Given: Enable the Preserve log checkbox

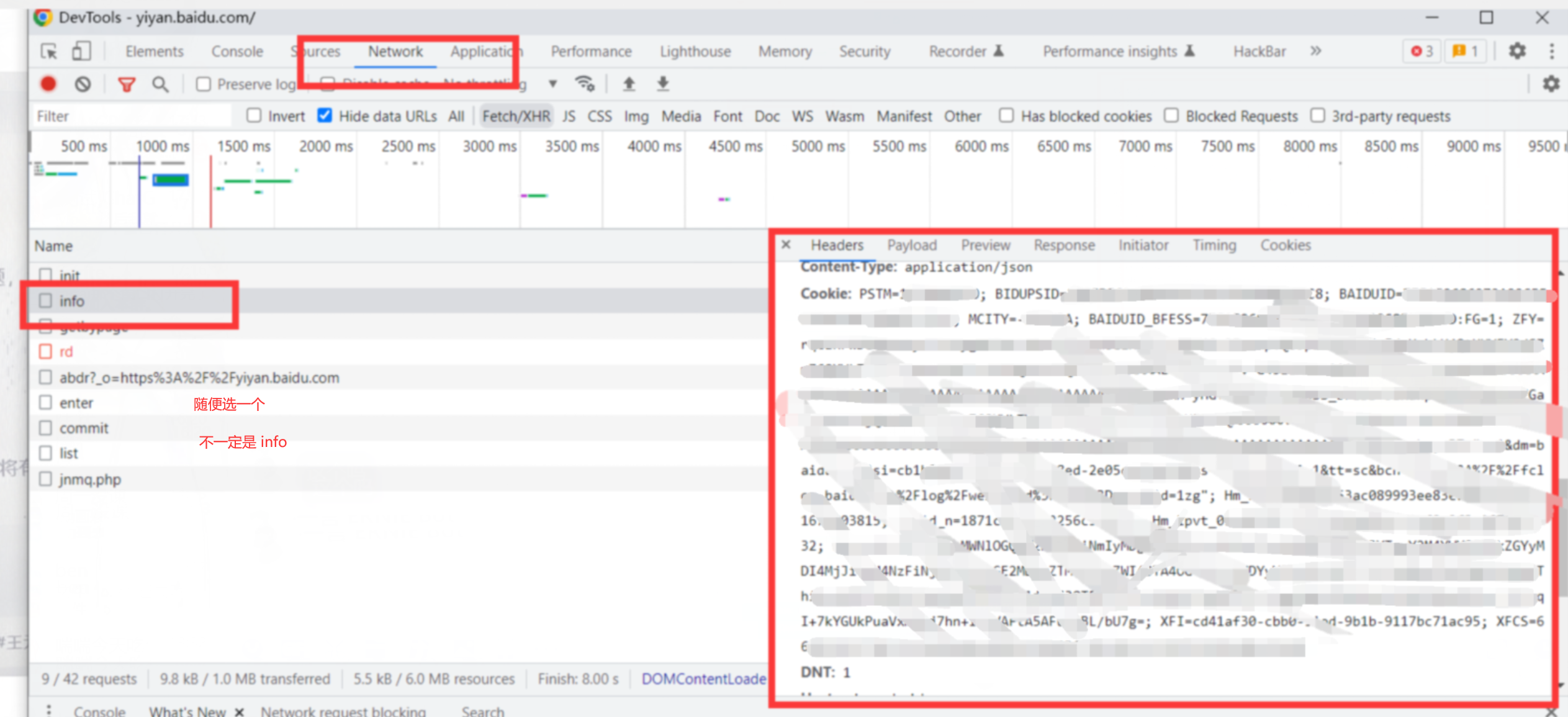Looking at the screenshot, I should [204, 84].
